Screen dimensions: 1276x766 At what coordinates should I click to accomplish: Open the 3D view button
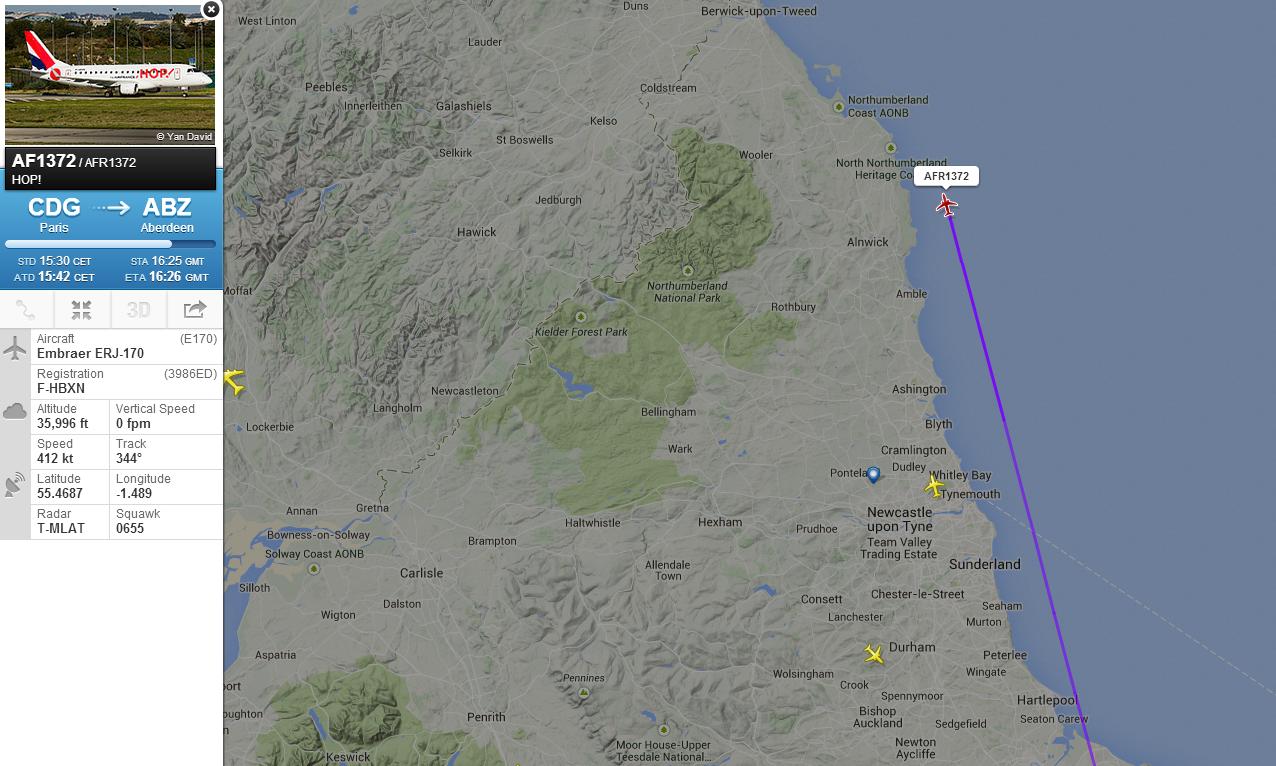[x=138, y=310]
